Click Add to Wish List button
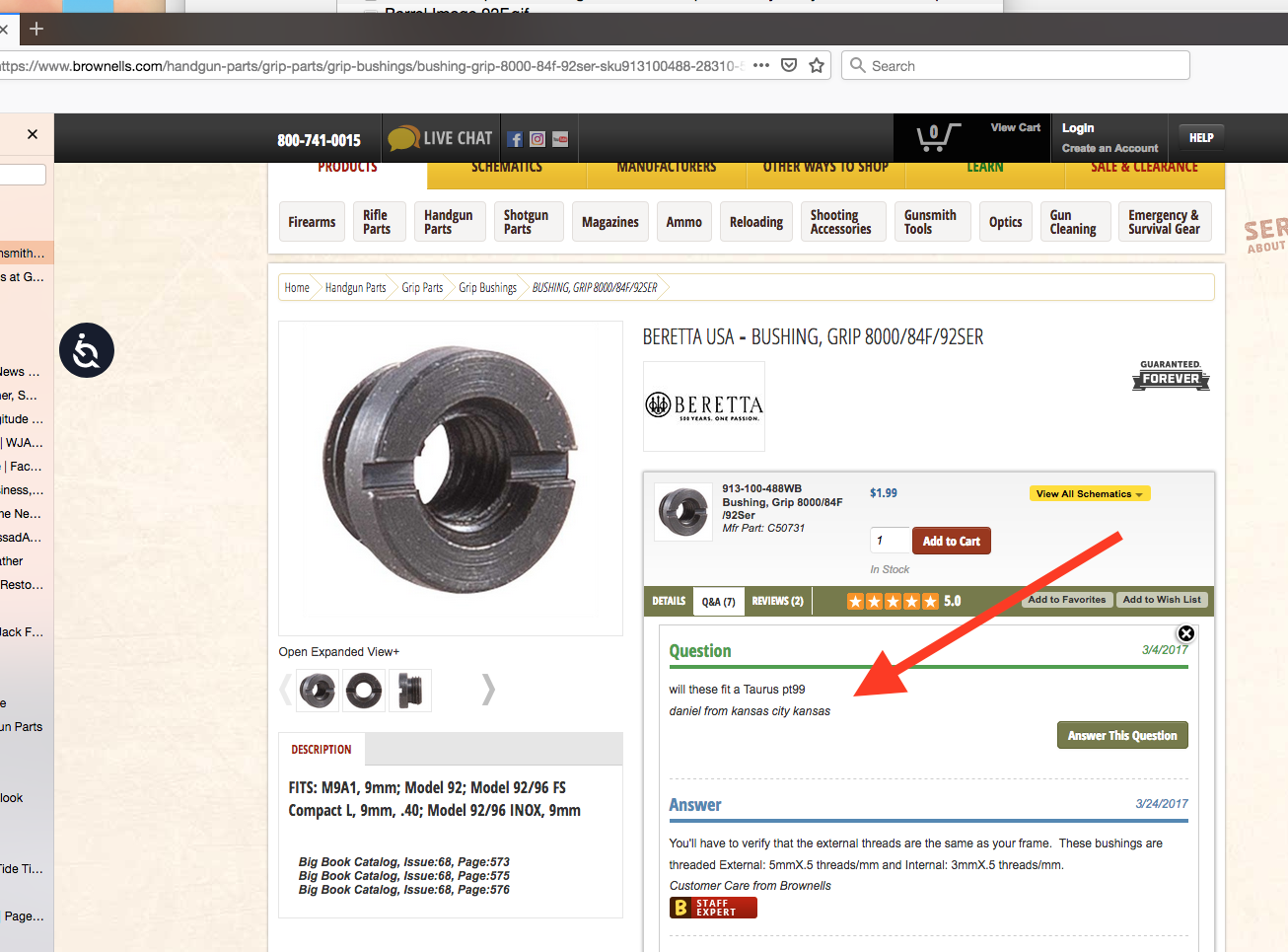This screenshot has width=1288, height=952. pyautogui.click(x=1162, y=600)
